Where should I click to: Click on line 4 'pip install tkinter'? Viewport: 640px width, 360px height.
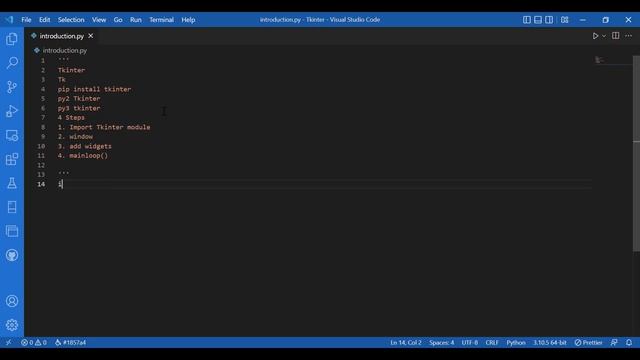point(94,89)
